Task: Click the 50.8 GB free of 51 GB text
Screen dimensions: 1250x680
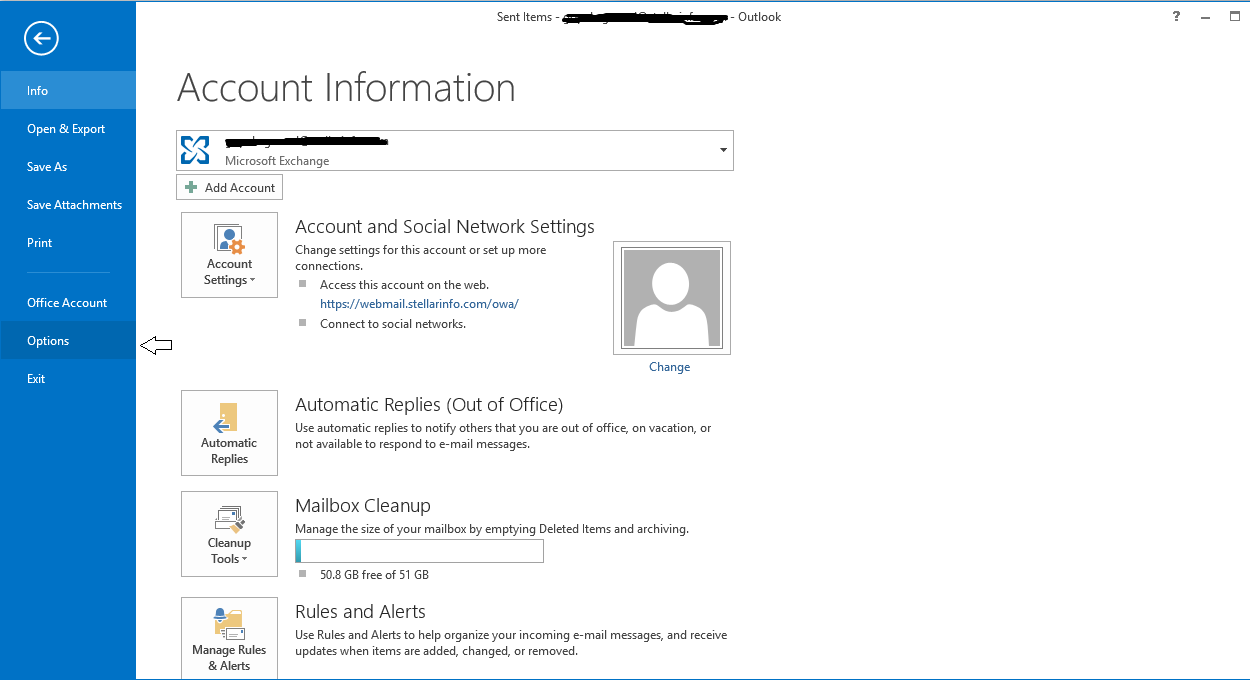Action: point(374,575)
